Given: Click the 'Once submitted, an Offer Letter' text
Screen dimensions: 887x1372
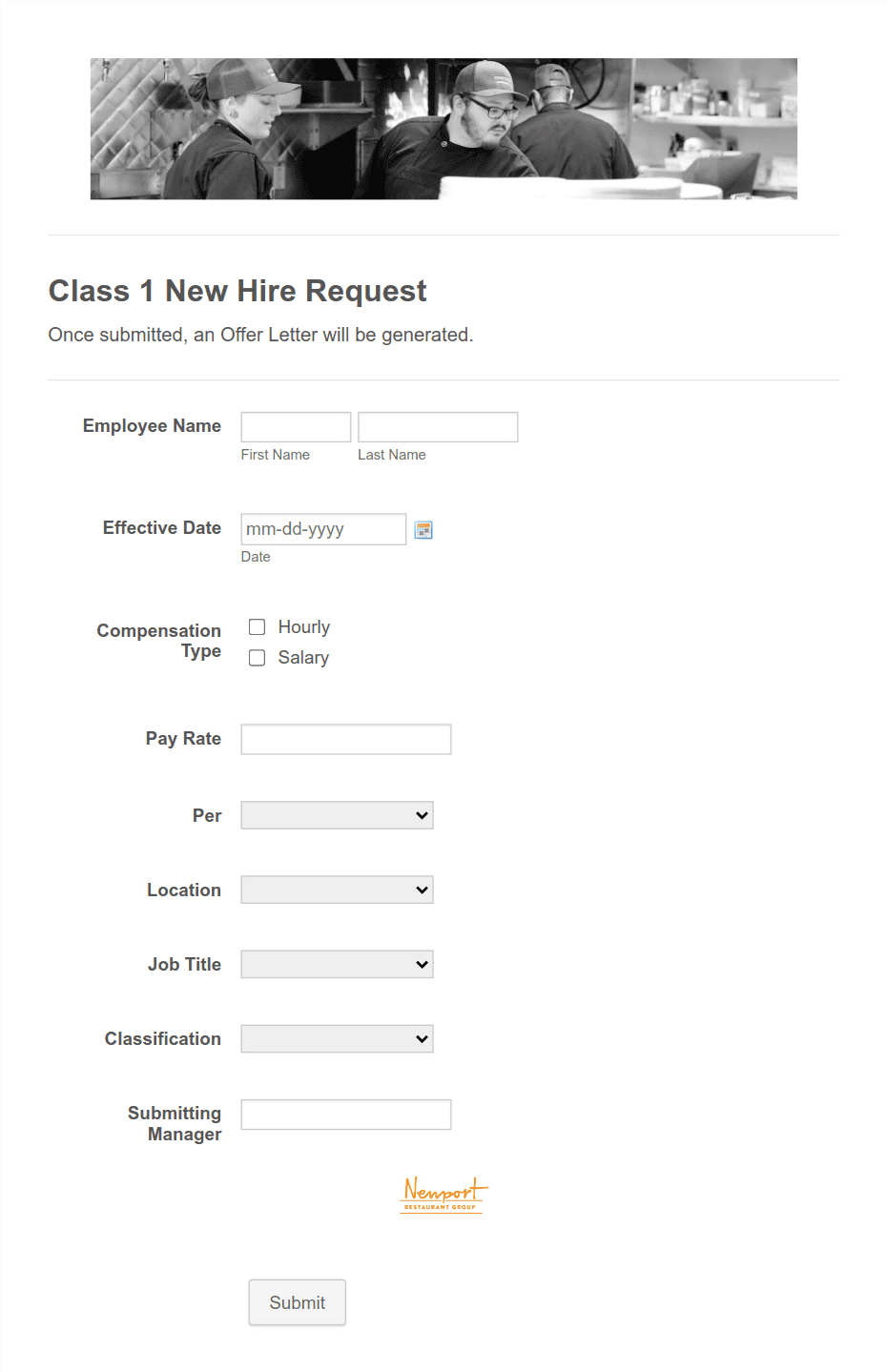Looking at the screenshot, I should pos(260,335).
